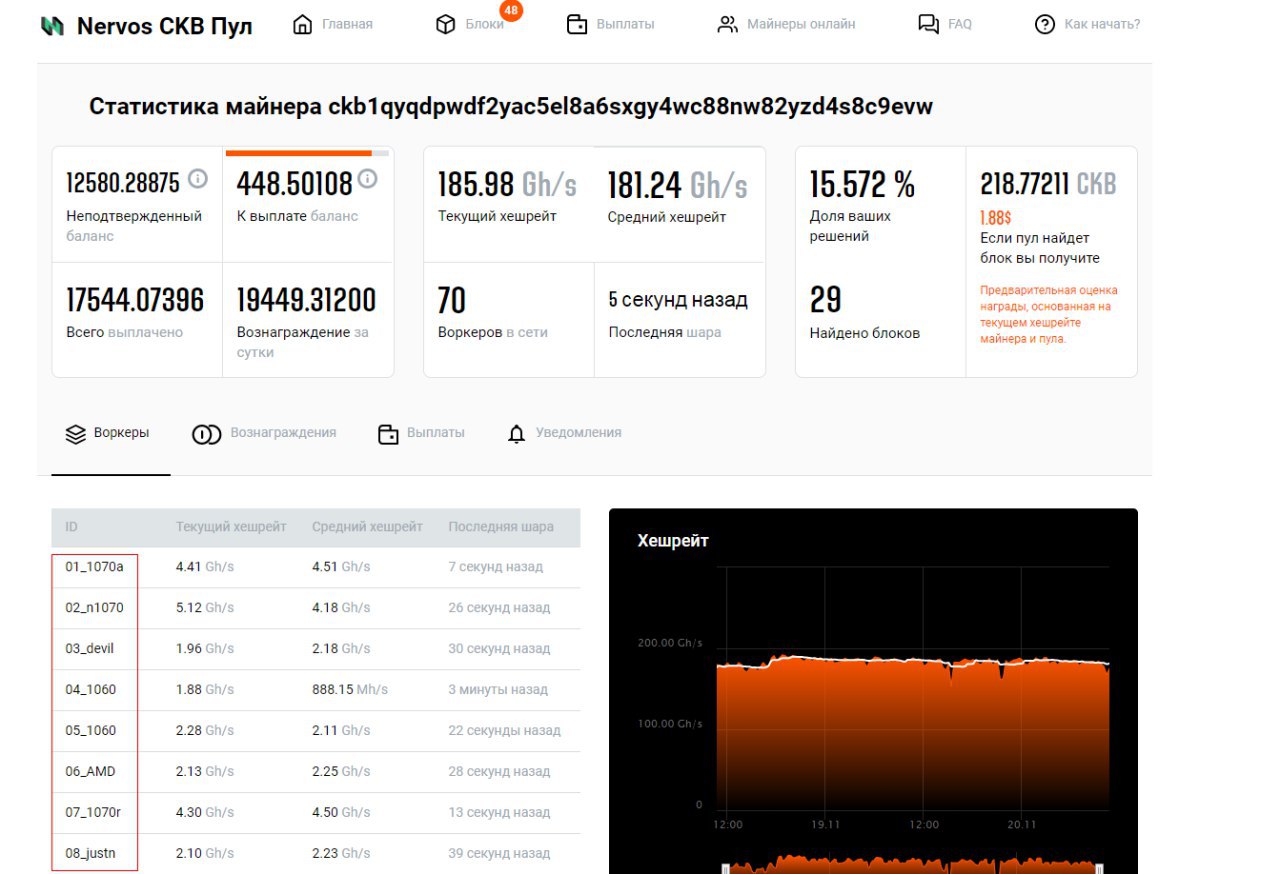Click the cube icon next to Блоки
Viewport: 1280px width, 874px height.
click(446, 24)
